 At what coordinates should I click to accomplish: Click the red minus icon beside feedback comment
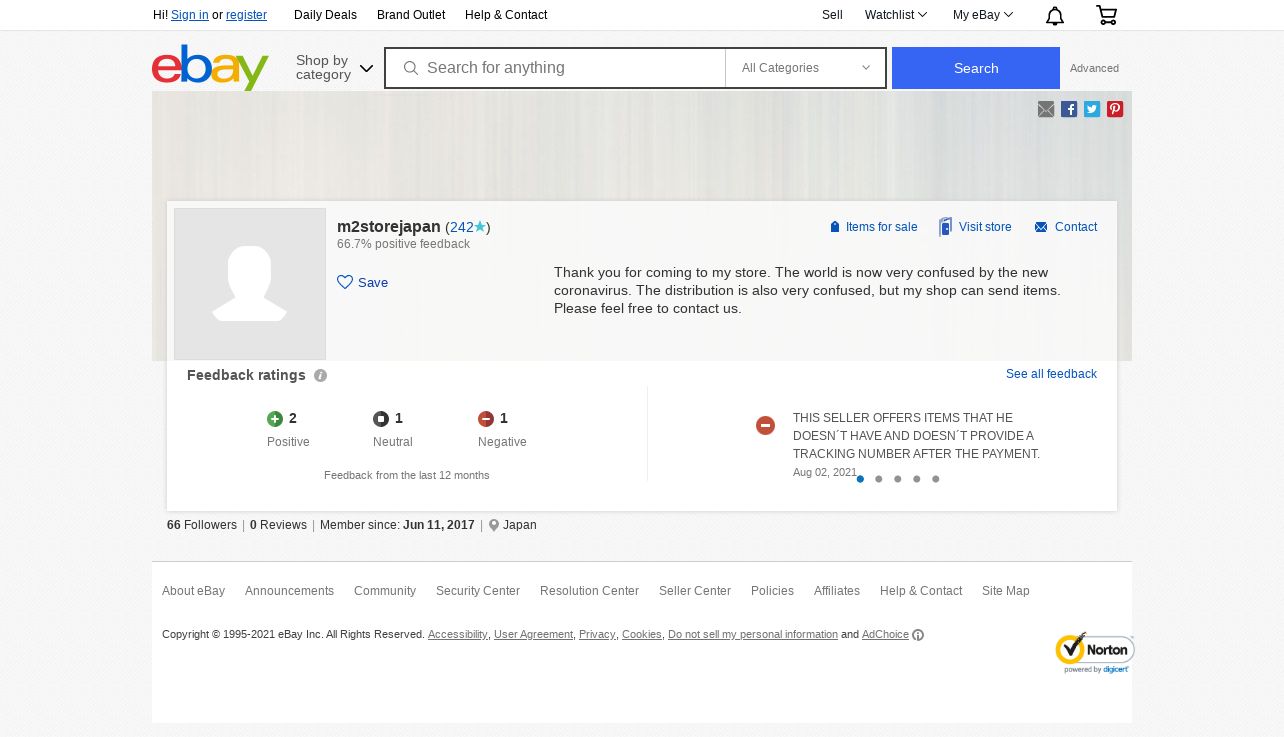point(765,426)
